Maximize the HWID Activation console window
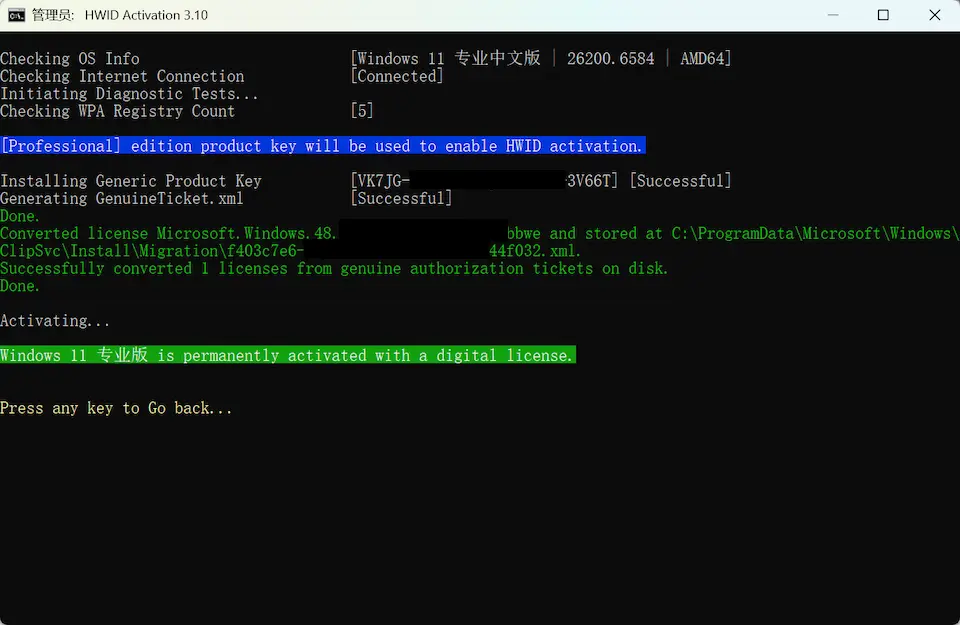This screenshot has width=960, height=625. pyautogui.click(x=883, y=15)
